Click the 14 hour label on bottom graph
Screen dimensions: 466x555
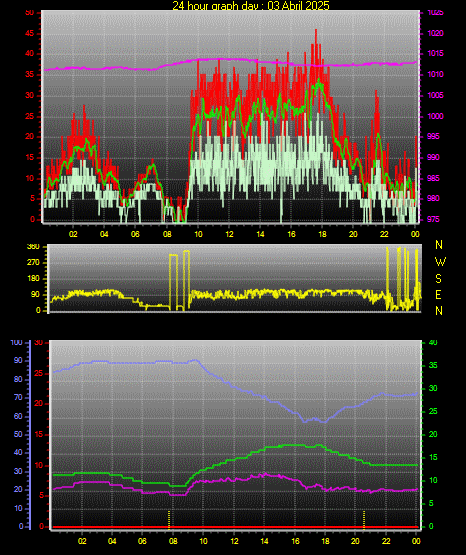[264, 541]
